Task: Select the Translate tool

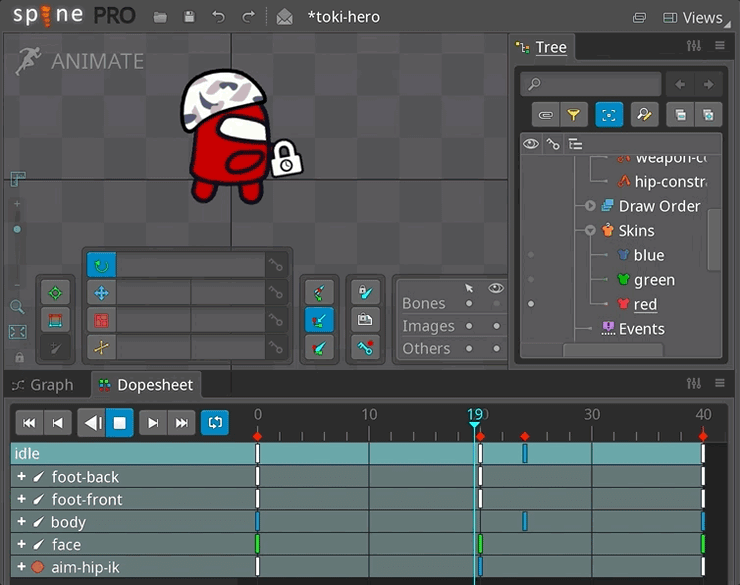Action: (x=101, y=293)
